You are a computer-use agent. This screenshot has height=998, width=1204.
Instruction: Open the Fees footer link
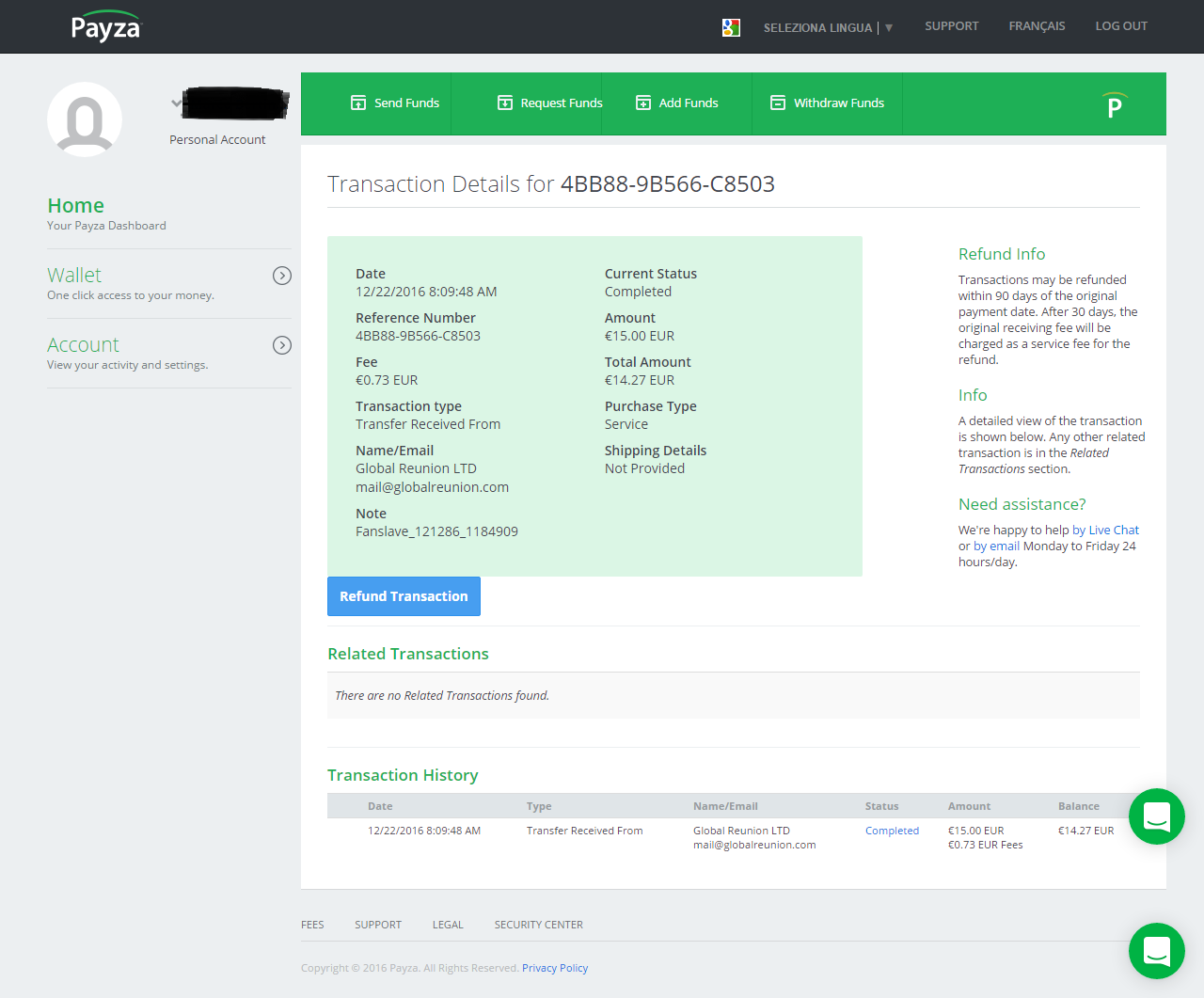tap(312, 925)
